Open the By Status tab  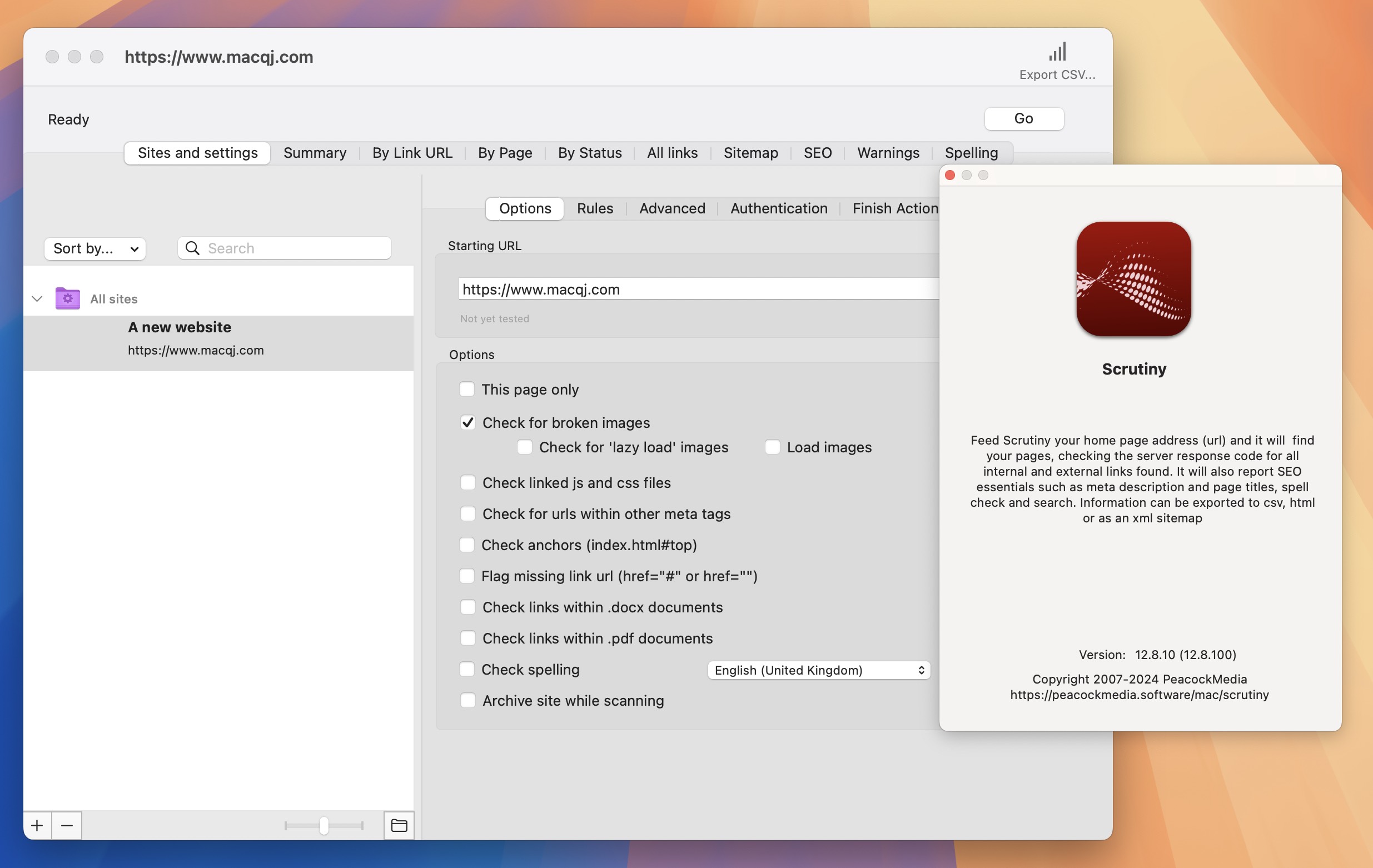pos(590,153)
